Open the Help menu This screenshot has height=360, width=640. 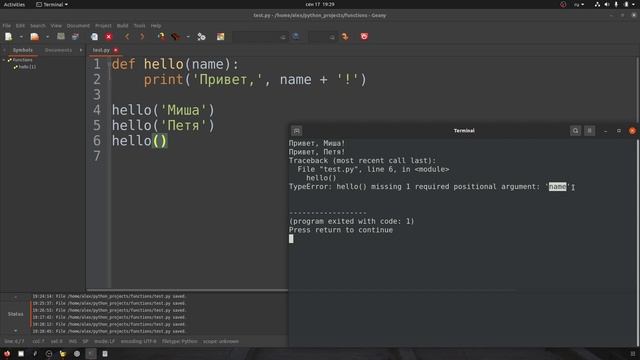(x=156, y=26)
